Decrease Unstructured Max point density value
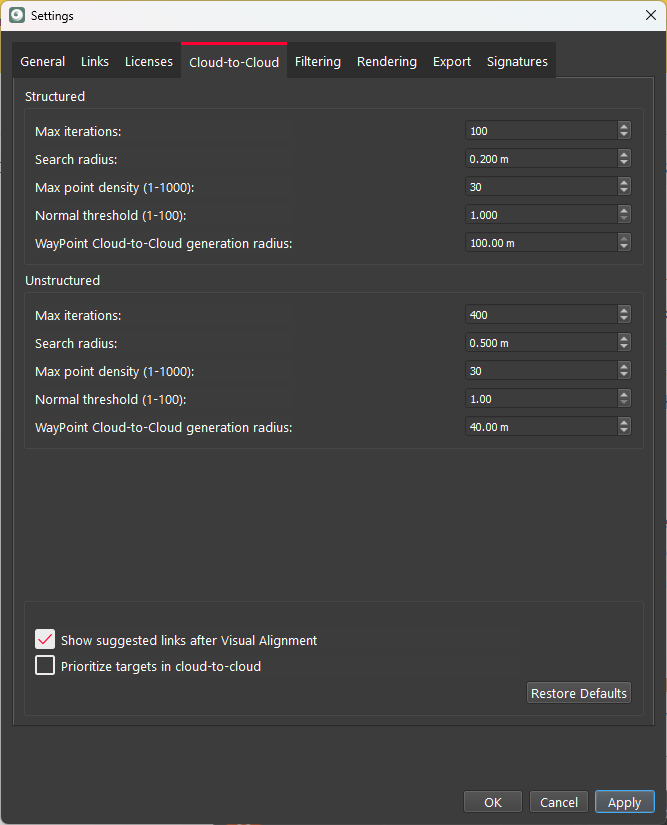The width and height of the screenshot is (667, 825). pyautogui.click(x=624, y=374)
